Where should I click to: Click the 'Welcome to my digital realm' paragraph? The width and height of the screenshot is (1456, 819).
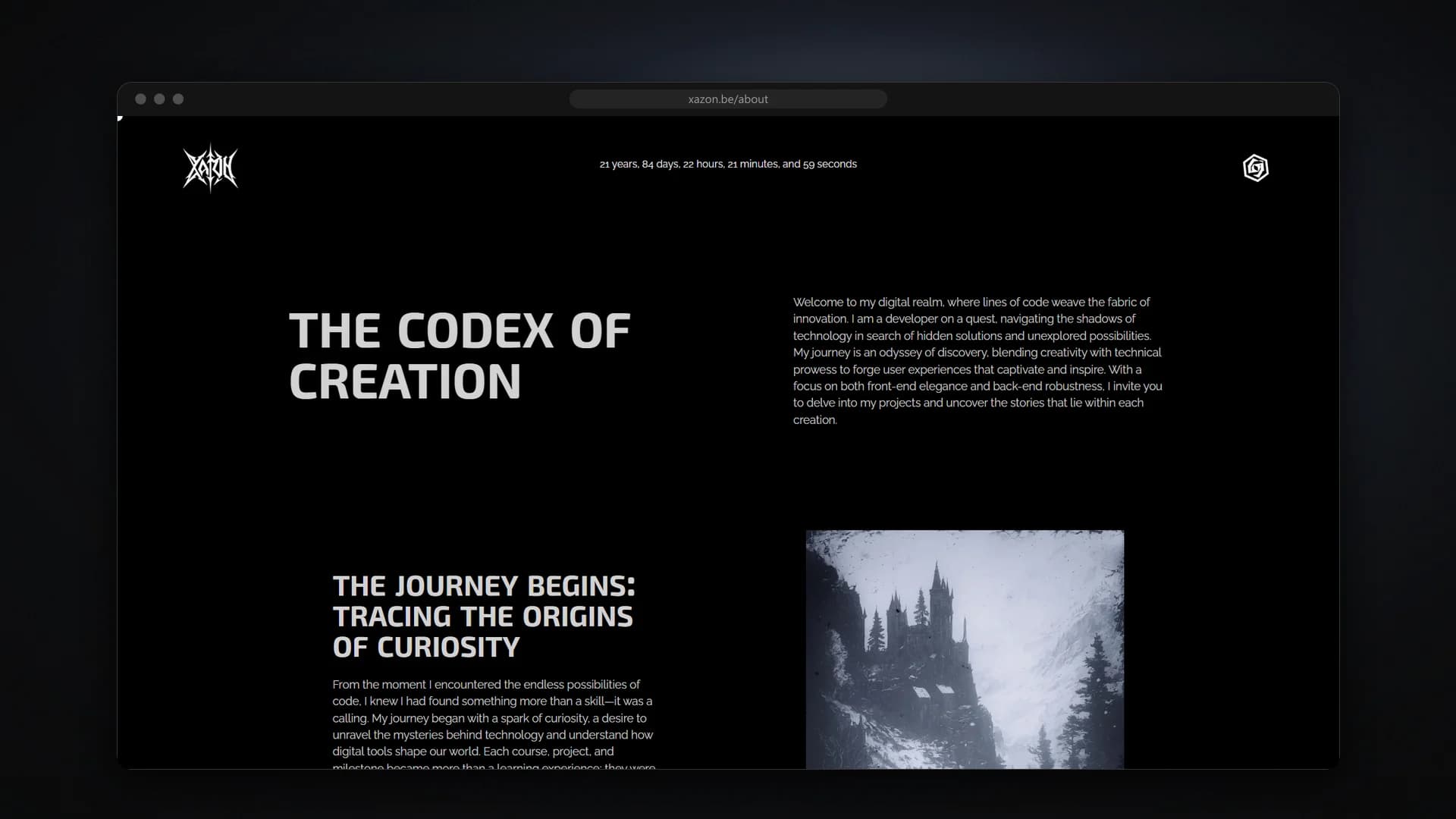(977, 361)
